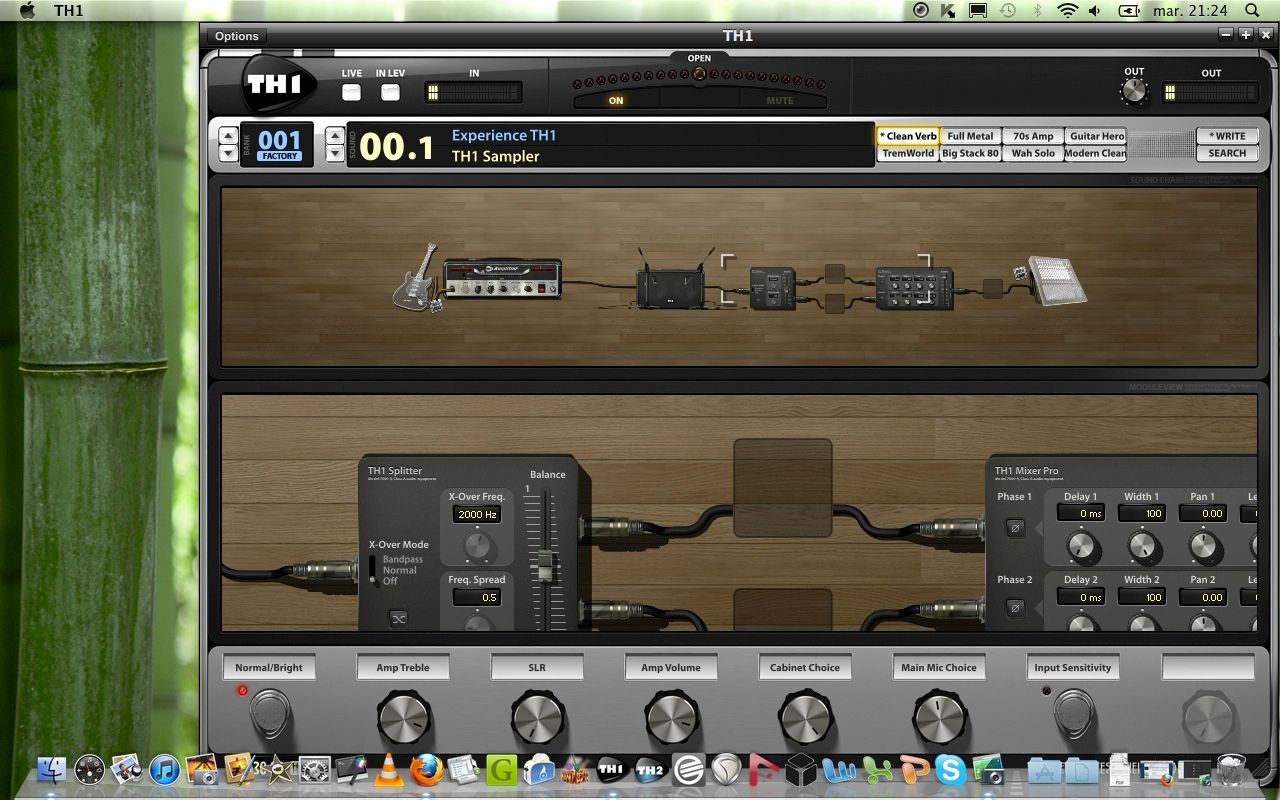Image resolution: width=1280 pixels, height=800 pixels.
Task: Click the WRITE button
Action: pos(1227,136)
